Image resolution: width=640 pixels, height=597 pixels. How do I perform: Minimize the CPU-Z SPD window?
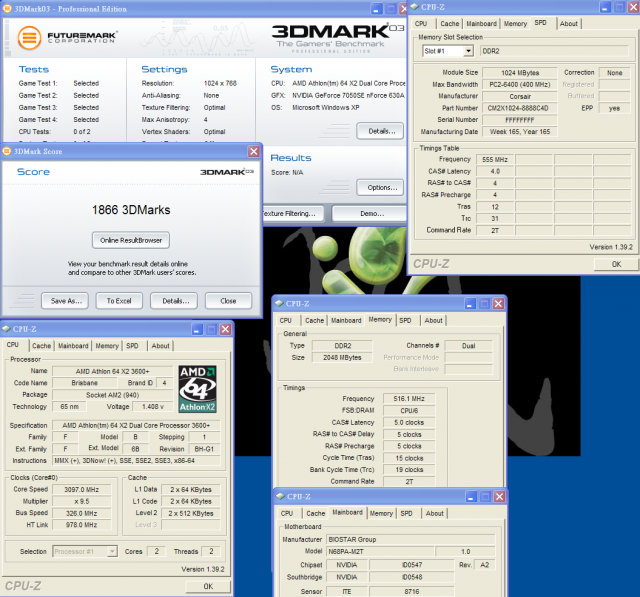point(605,7)
